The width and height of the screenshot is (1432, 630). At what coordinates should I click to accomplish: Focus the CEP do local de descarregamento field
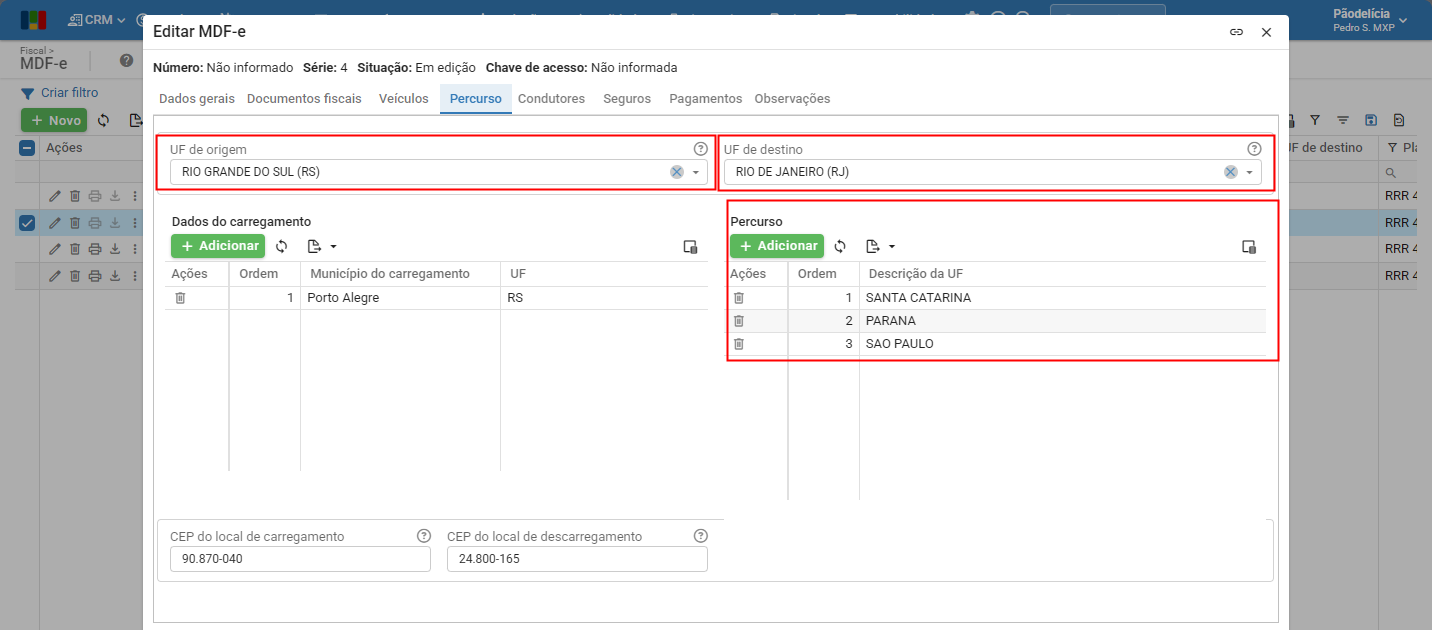click(577, 559)
